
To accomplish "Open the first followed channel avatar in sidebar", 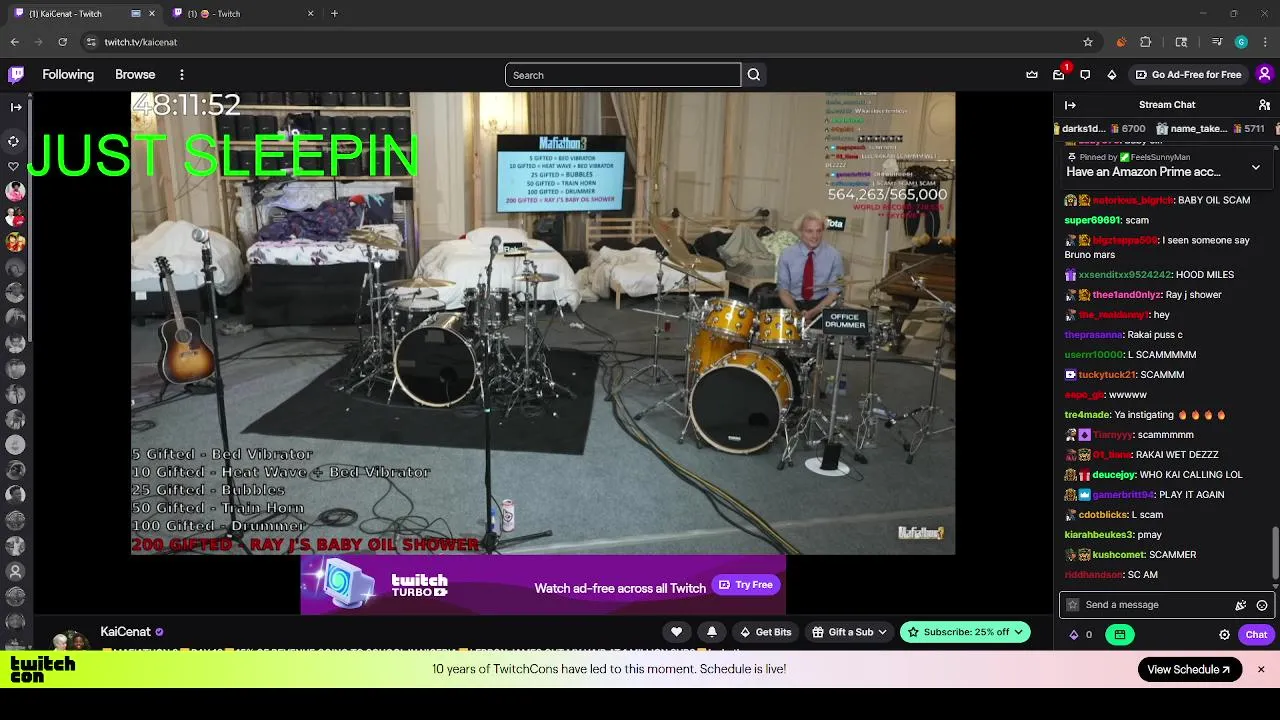I will 15,191.
